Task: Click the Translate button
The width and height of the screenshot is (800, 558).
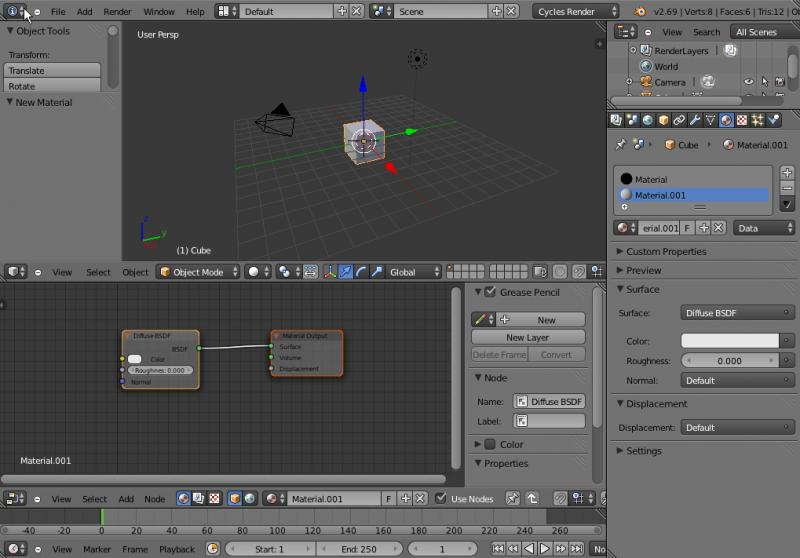Action: [x=52, y=71]
